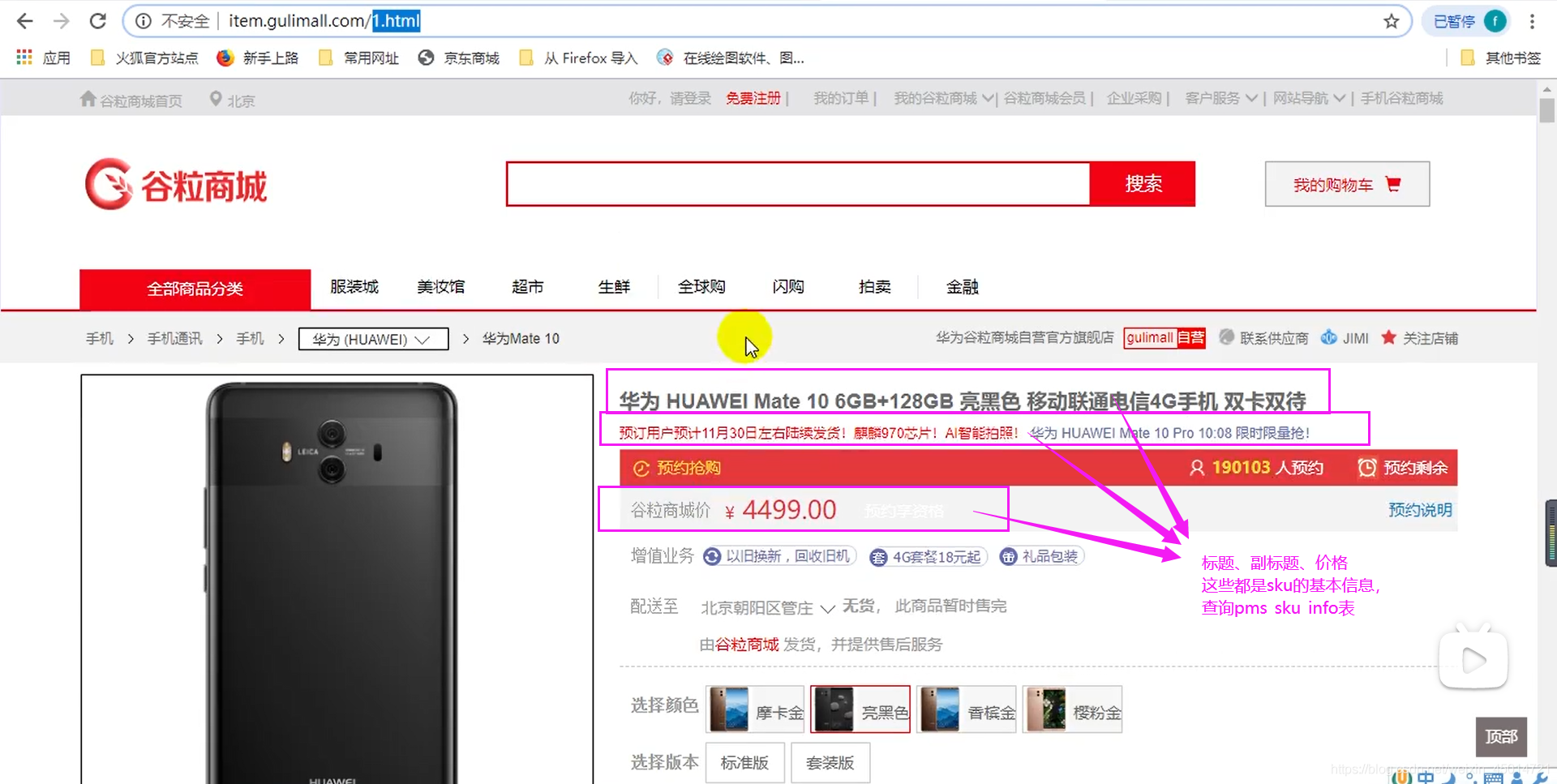Click the 免费注册 link

[x=753, y=98]
